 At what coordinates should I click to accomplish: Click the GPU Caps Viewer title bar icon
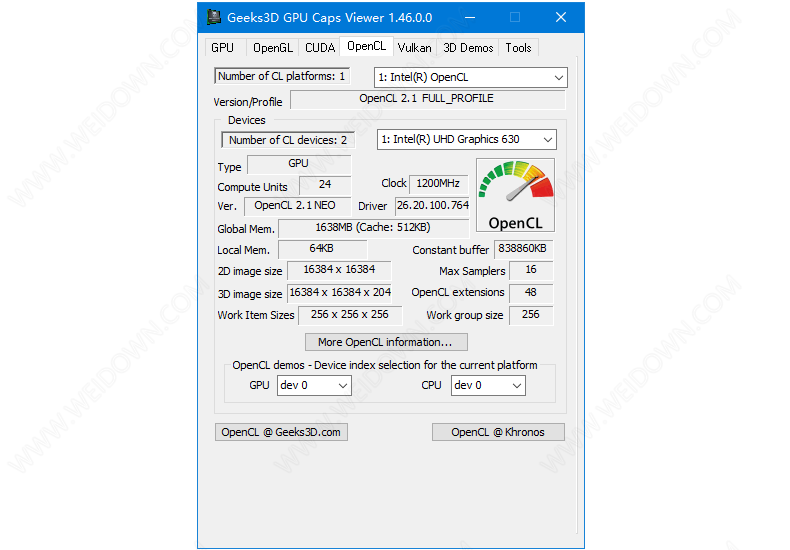(x=214, y=17)
